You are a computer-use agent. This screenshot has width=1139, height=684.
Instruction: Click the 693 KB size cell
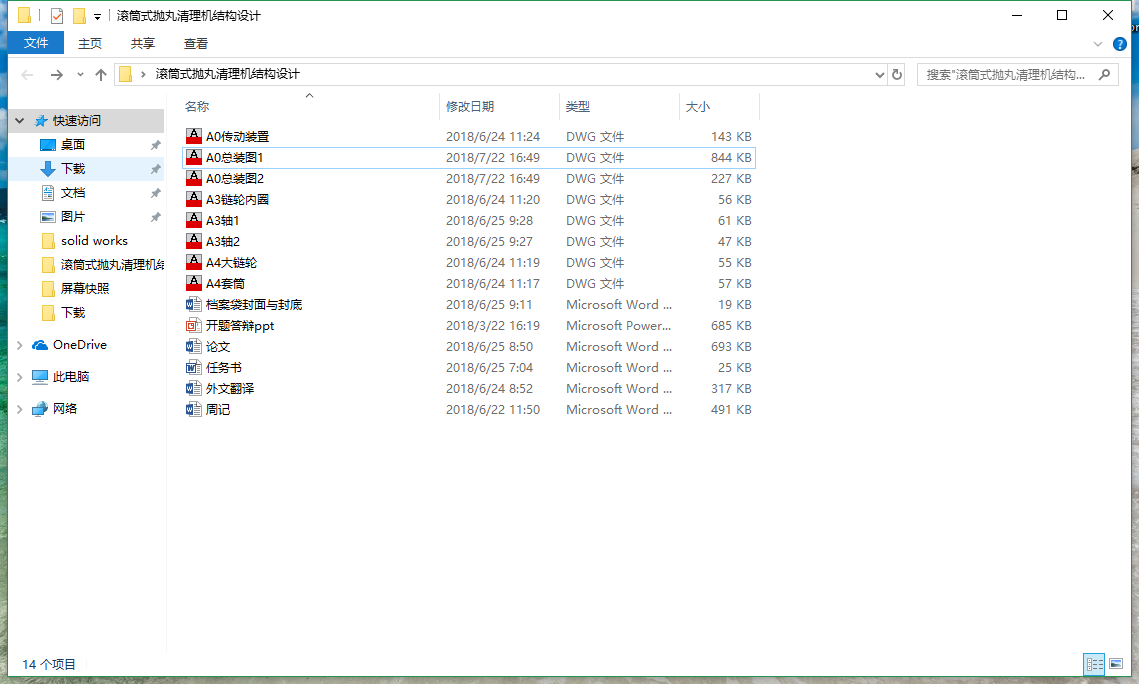(731, 347)
